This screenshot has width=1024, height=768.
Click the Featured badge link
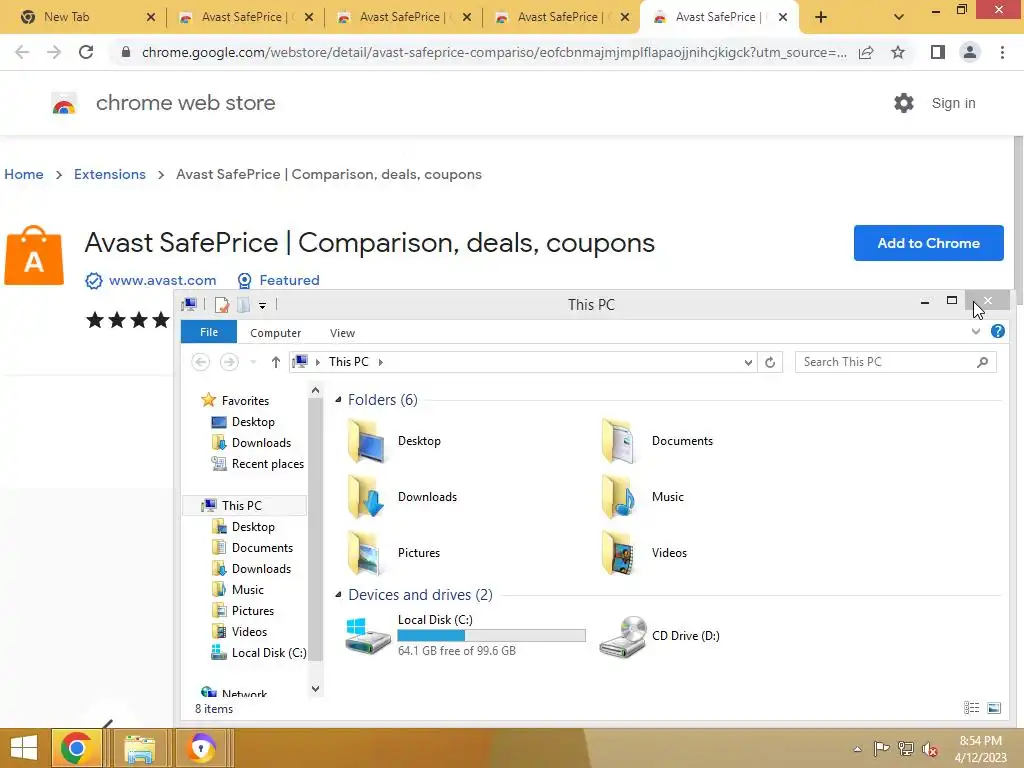(289, 280)
